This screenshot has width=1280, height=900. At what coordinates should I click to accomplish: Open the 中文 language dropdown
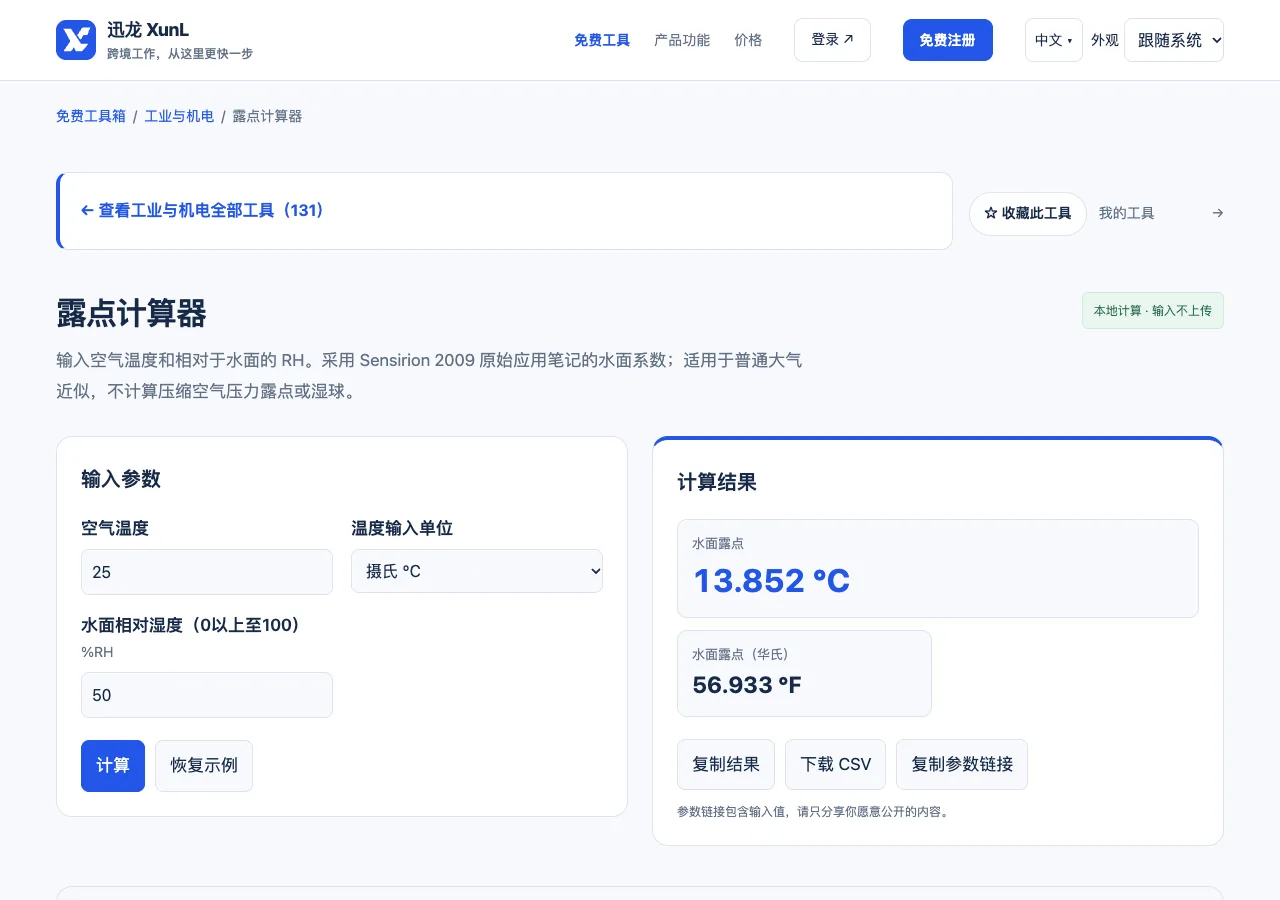click(1054, 40)
